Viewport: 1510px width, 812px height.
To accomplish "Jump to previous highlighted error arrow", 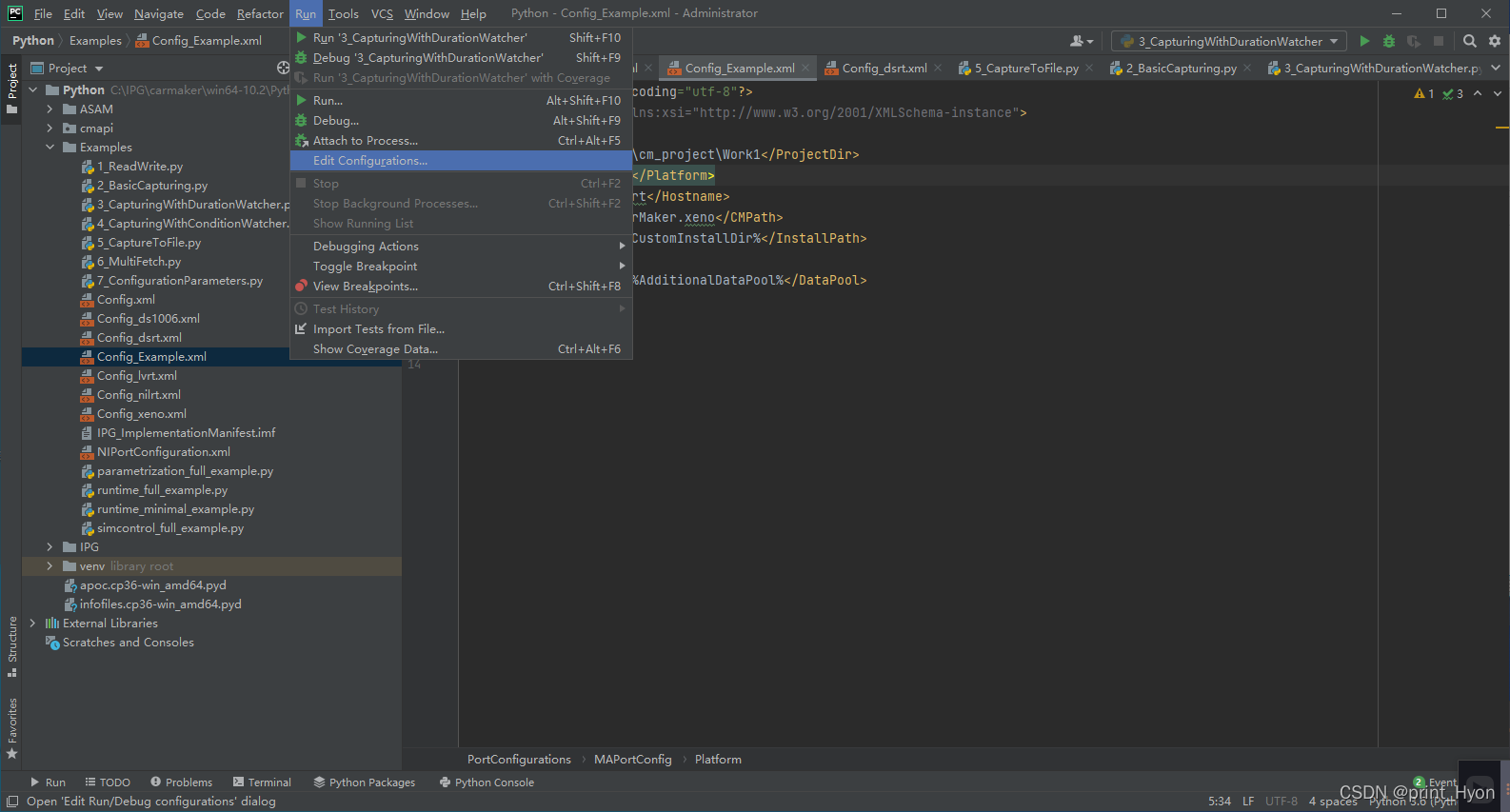I will point(1478,93).
